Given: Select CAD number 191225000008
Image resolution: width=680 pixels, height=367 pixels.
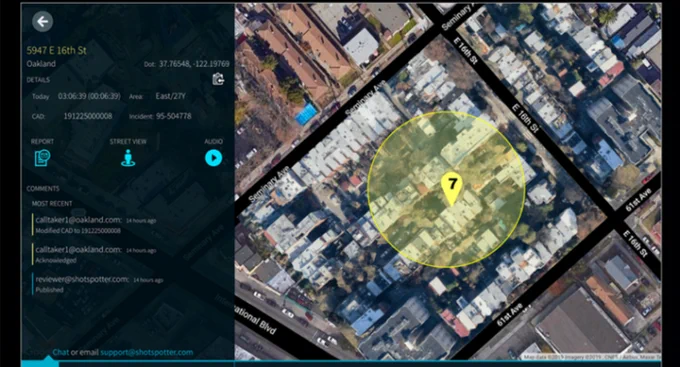Looking at the screenshot, I should (88, 116).
